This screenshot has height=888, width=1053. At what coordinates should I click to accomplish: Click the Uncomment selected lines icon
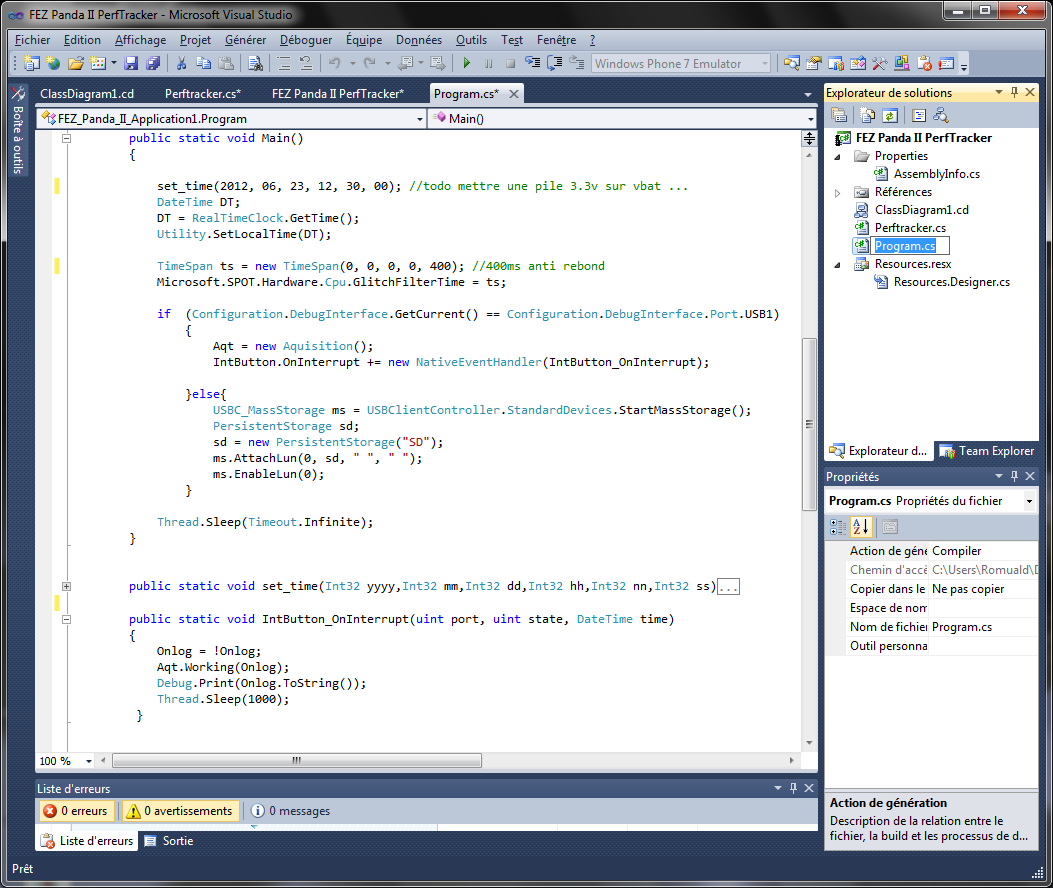(x=306, y=63)
